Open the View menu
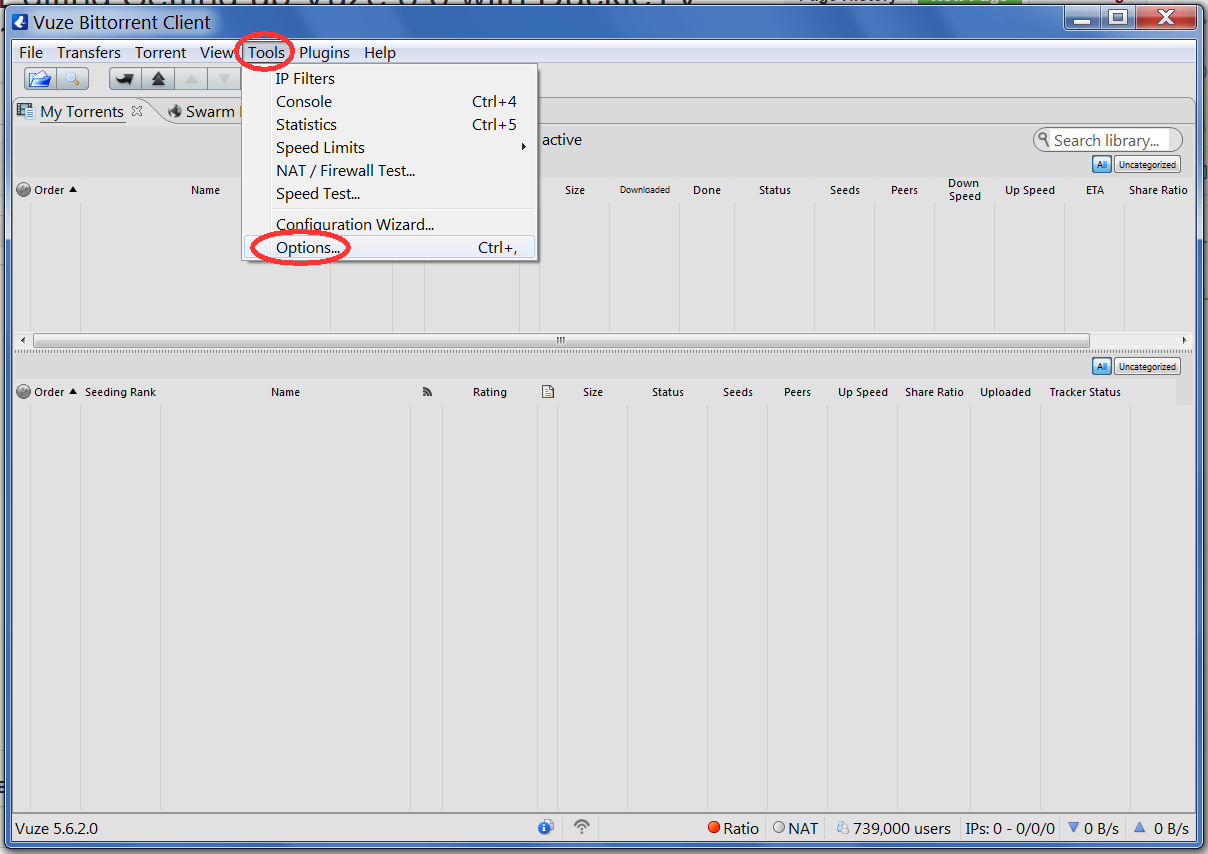 click(217, 52)
